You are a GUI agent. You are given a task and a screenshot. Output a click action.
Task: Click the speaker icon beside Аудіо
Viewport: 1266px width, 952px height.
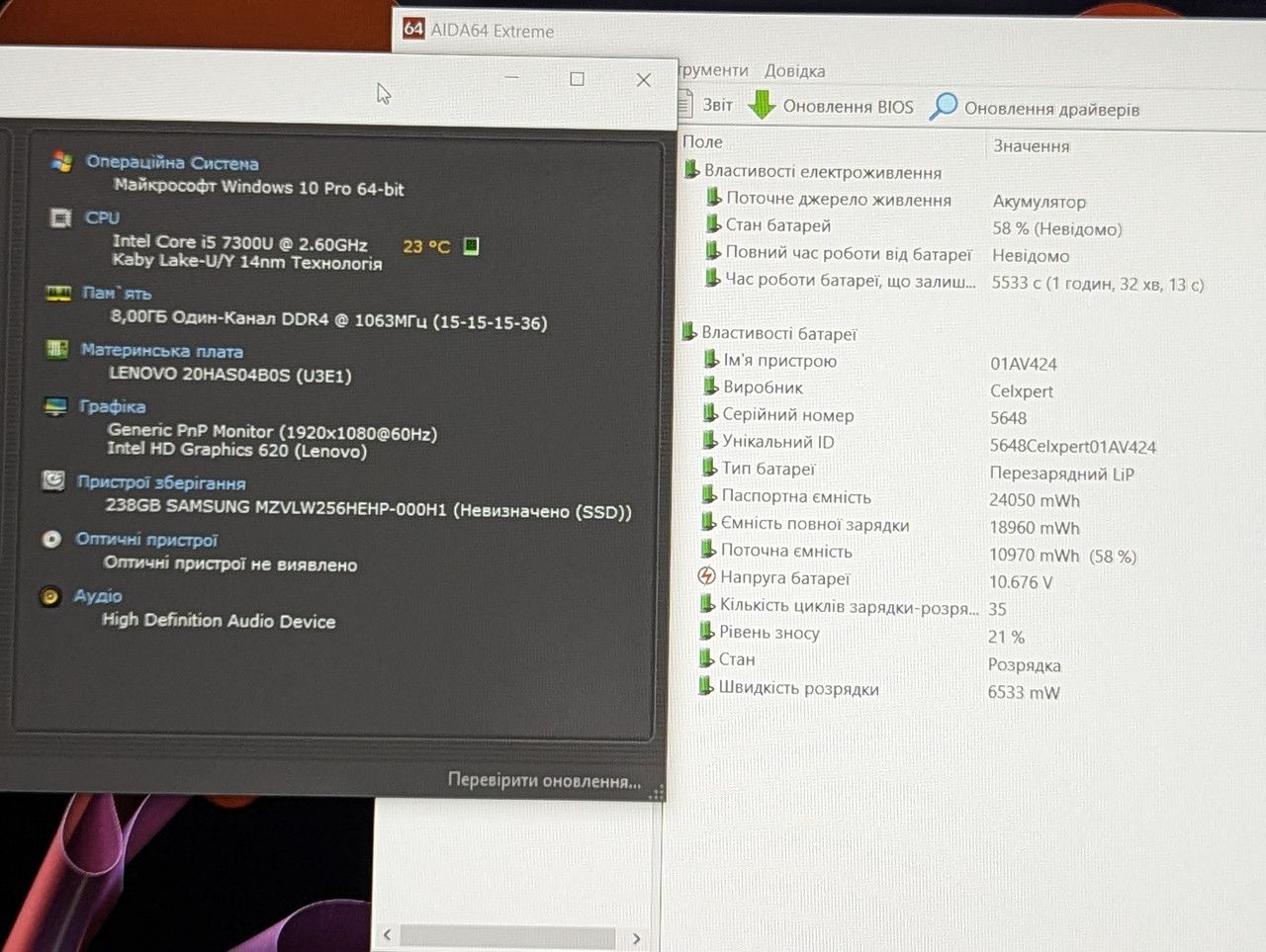pos(49,596)
